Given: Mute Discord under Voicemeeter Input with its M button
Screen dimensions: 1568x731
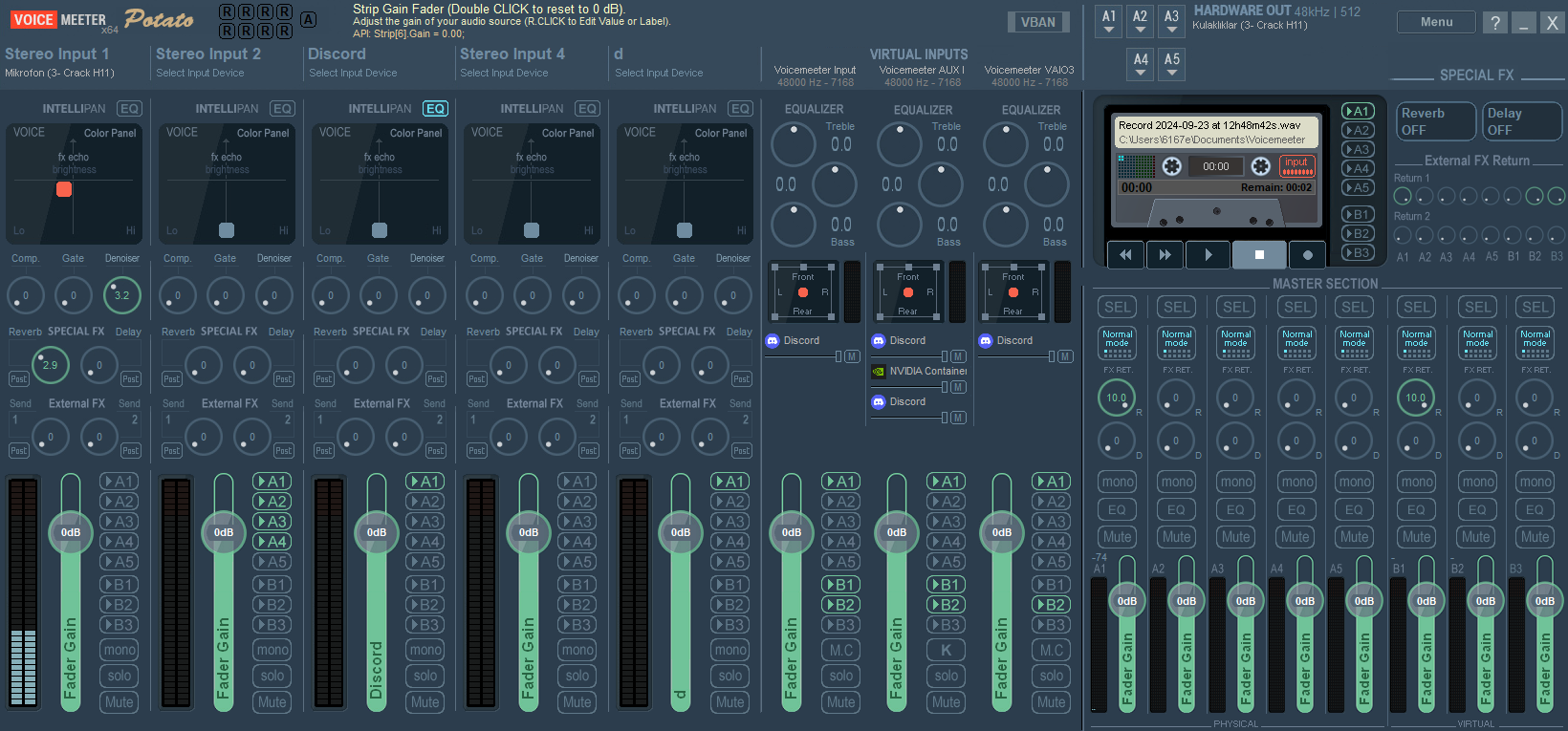Looking at the screenshot, I should 852,356.
